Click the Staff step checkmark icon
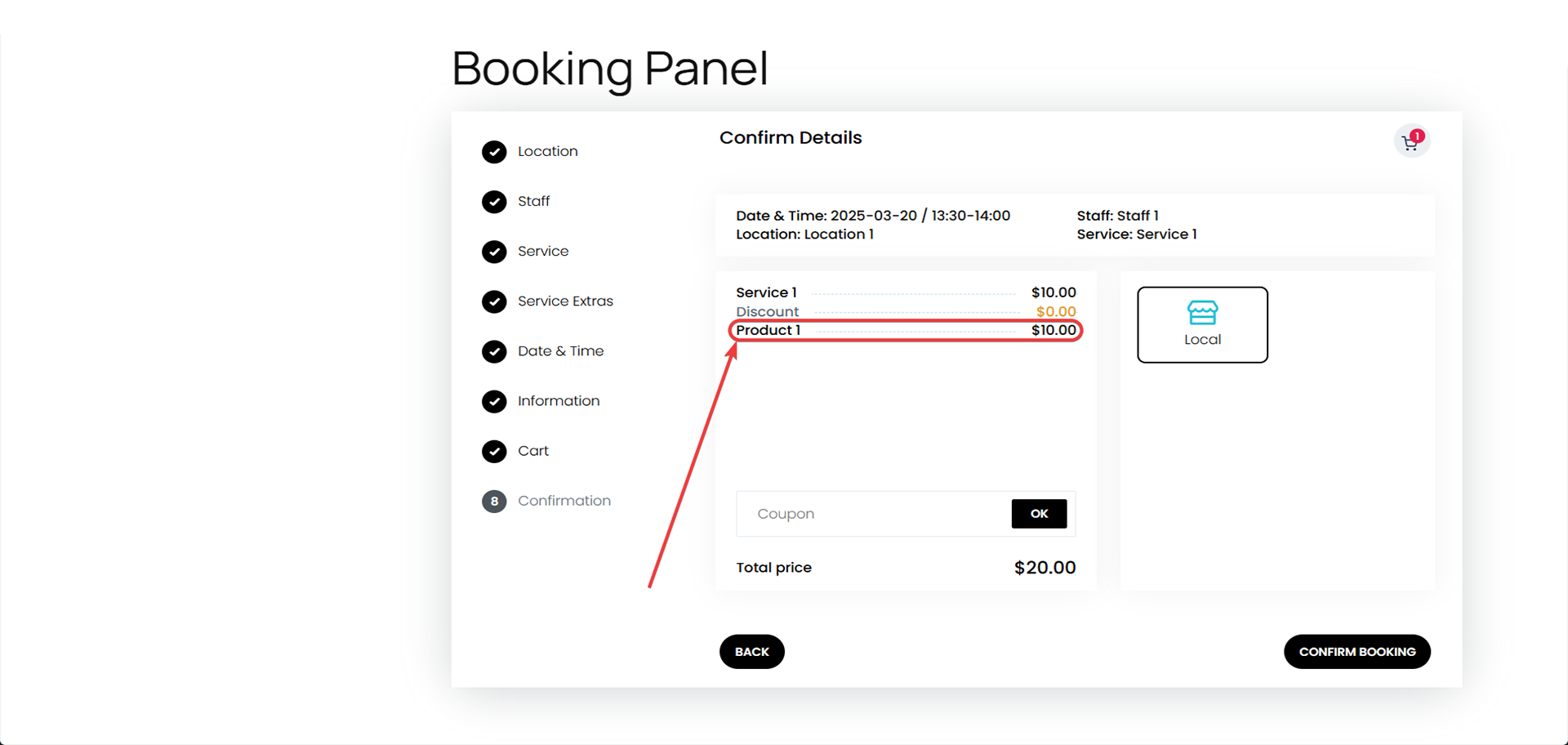Image resolution: width=1568 pixels, height=745 pixels. point(494,202)
